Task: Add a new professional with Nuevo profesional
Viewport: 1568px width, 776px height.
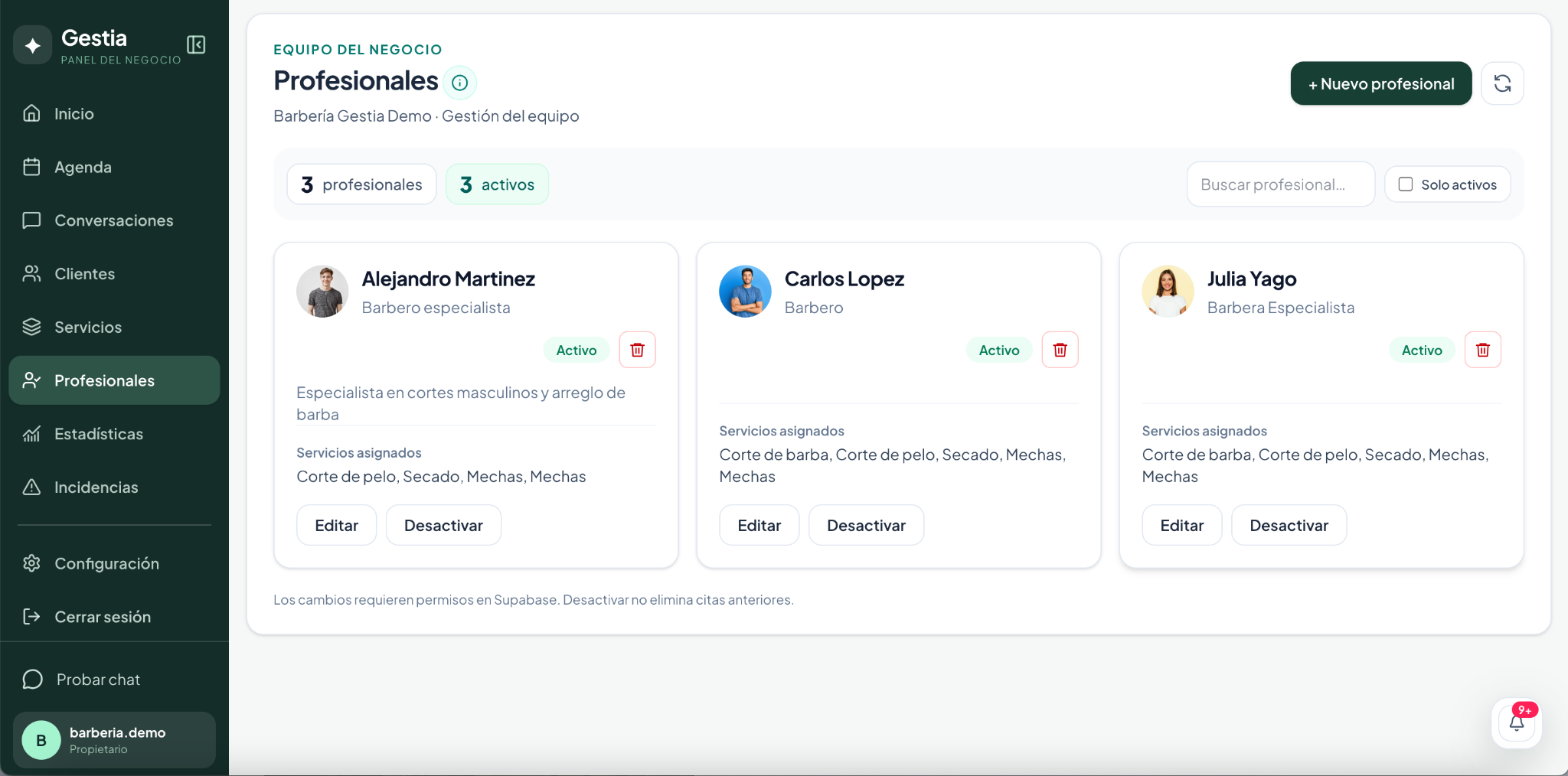Action: [1381, 83]
